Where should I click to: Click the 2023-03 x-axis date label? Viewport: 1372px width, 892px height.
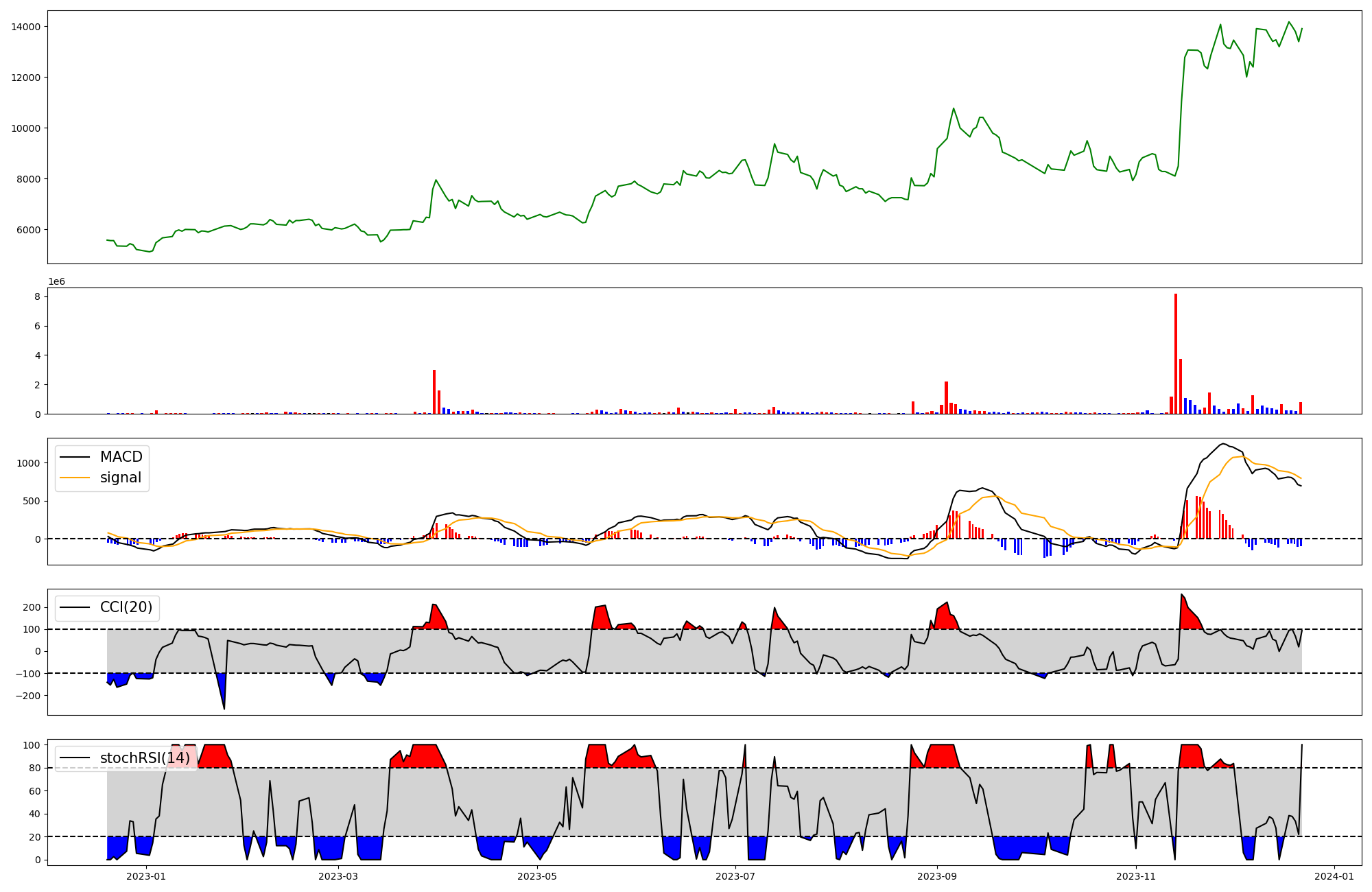[x=338, y=876]
